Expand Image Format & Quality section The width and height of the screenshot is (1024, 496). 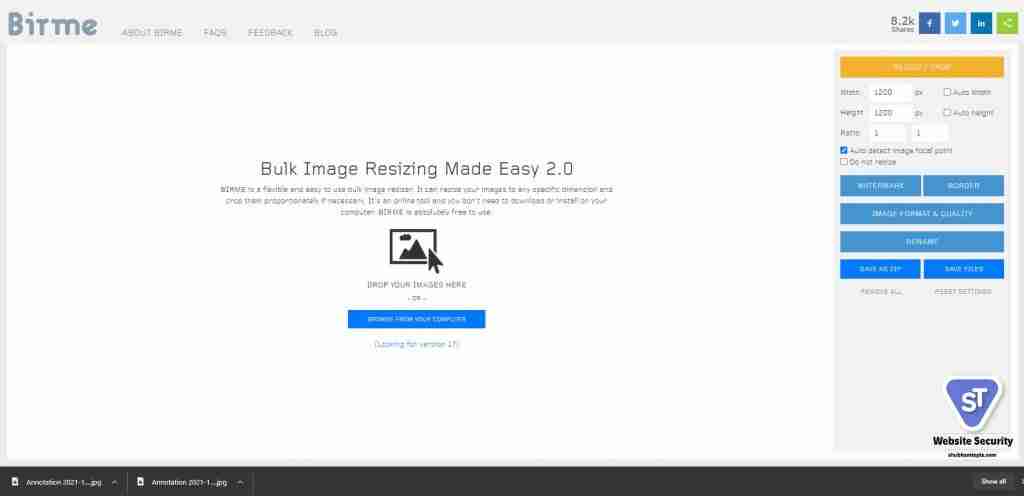click(x=921, y=213)
